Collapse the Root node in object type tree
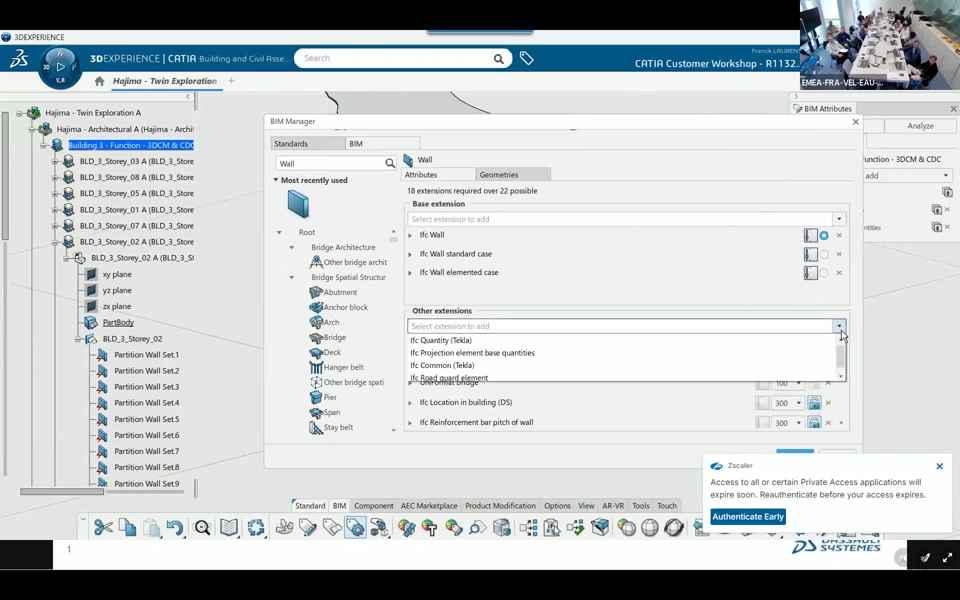This screenshot has width=960, height=600. [279, 233]
